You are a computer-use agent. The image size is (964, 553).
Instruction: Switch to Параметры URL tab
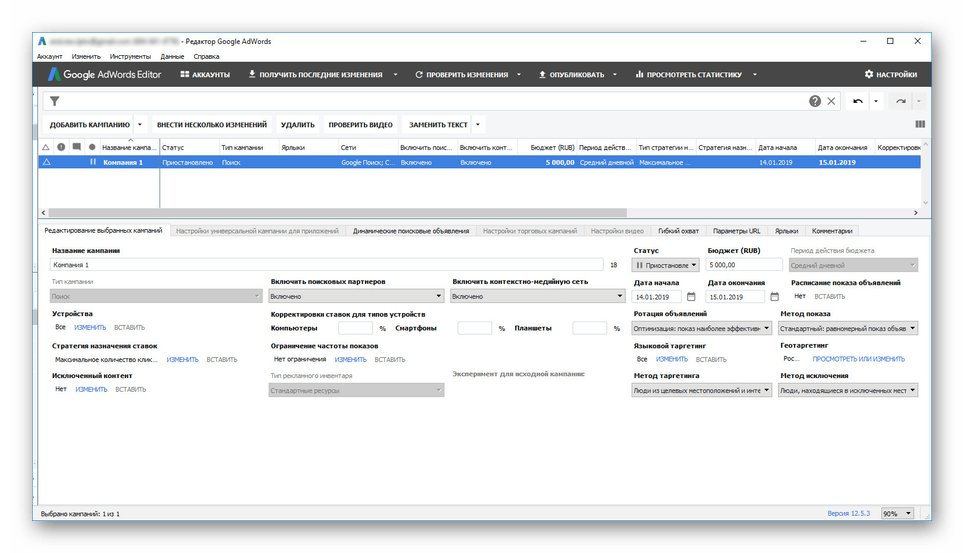(737, 231)
